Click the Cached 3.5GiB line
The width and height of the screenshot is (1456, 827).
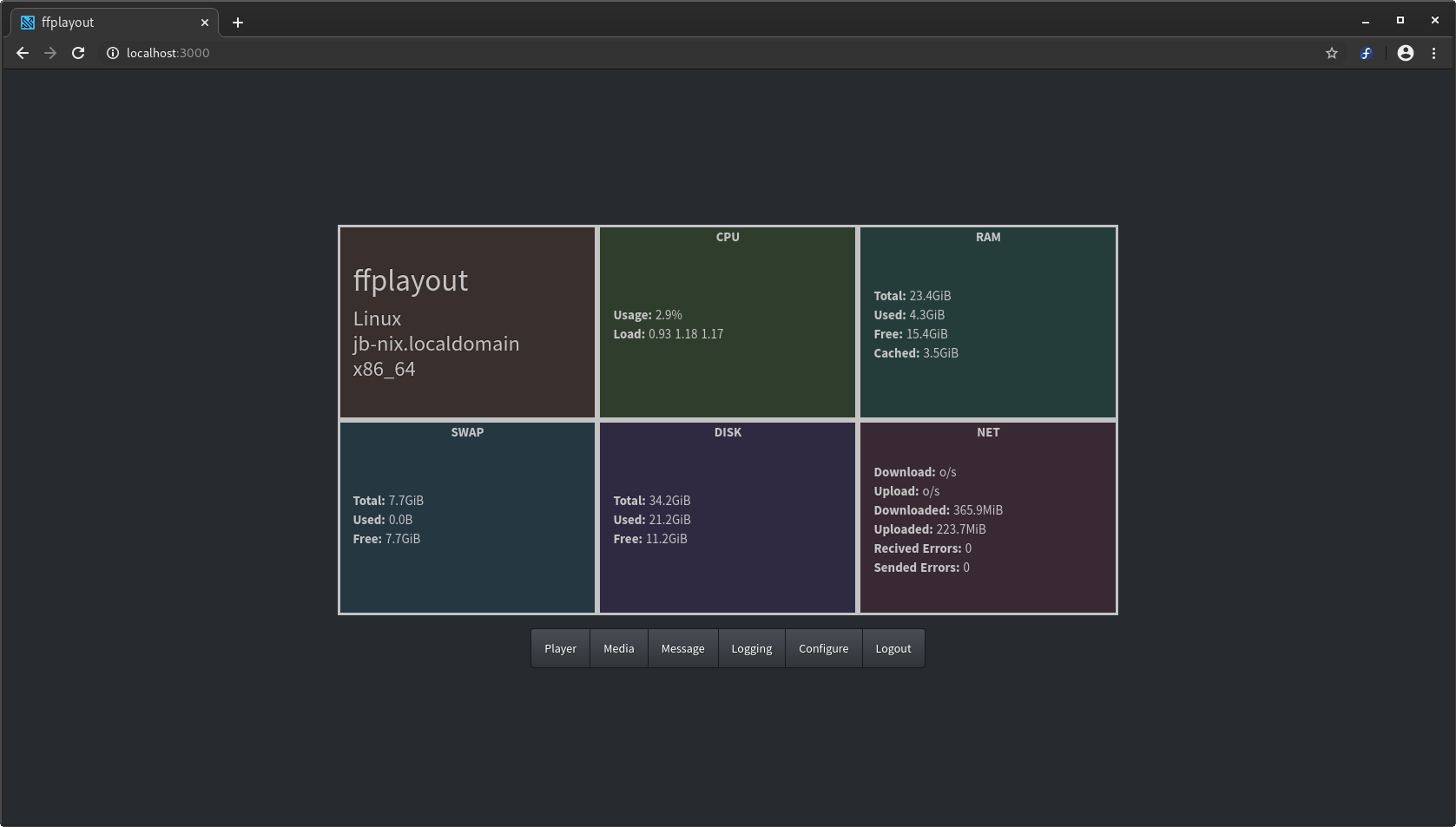point(916,353)
